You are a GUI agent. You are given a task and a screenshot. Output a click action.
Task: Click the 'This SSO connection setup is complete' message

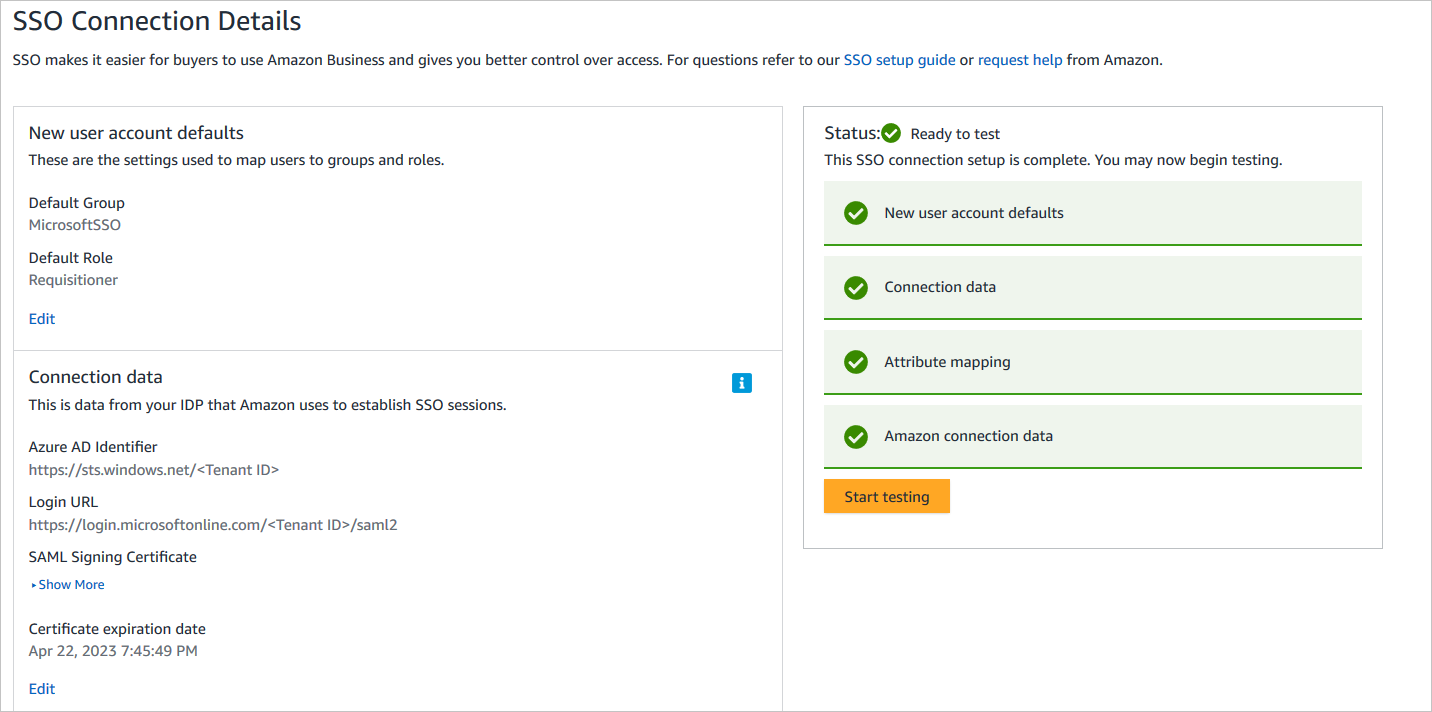1053,160
